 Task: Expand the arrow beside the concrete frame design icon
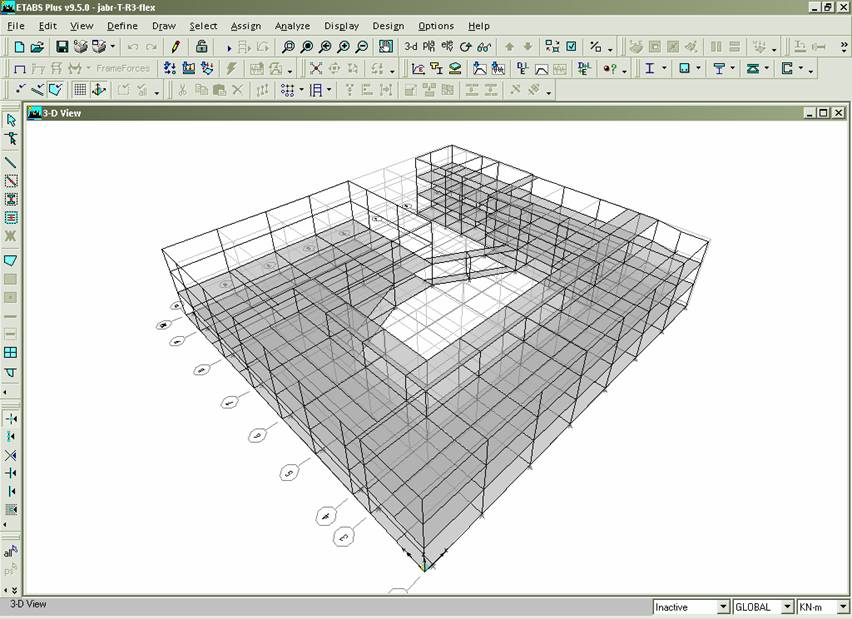coord(698,68)
